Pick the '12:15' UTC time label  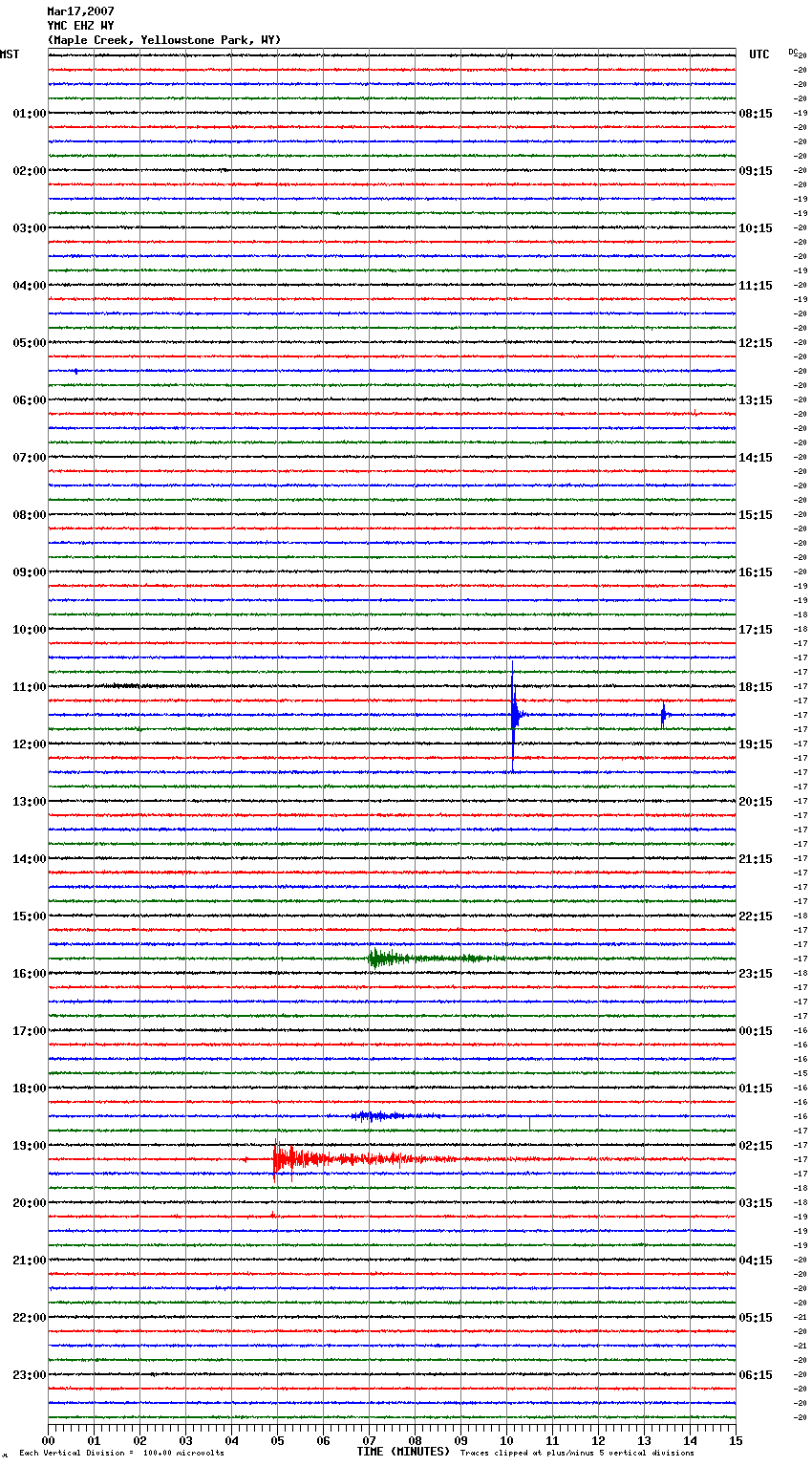pyautogui.click(x=756, y=343)
